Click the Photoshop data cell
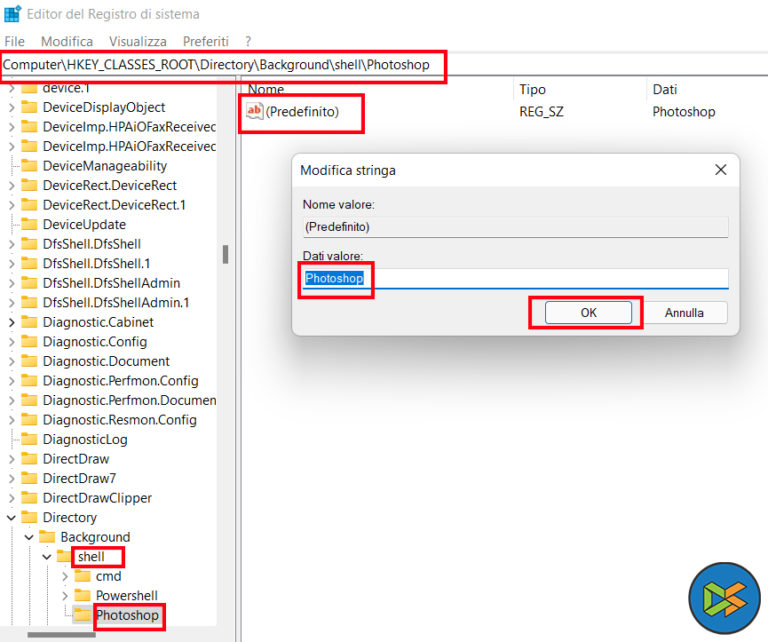768x642 pixels. pos(684,112)
